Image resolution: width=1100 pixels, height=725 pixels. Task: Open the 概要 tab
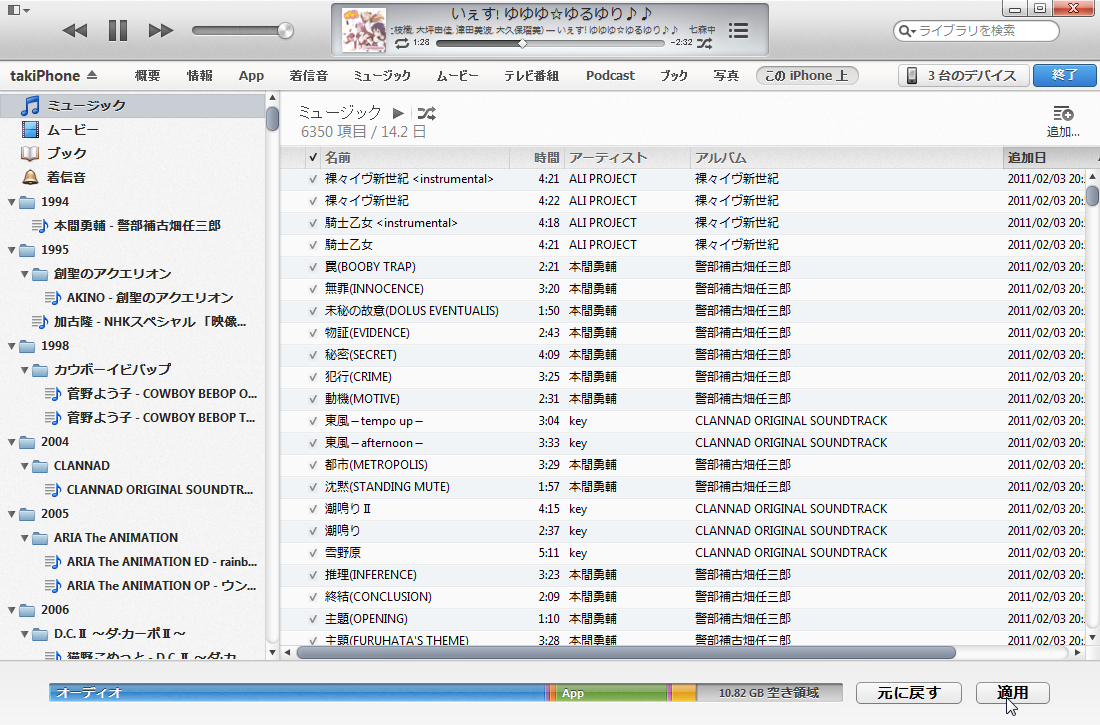[x=147, y=76]
